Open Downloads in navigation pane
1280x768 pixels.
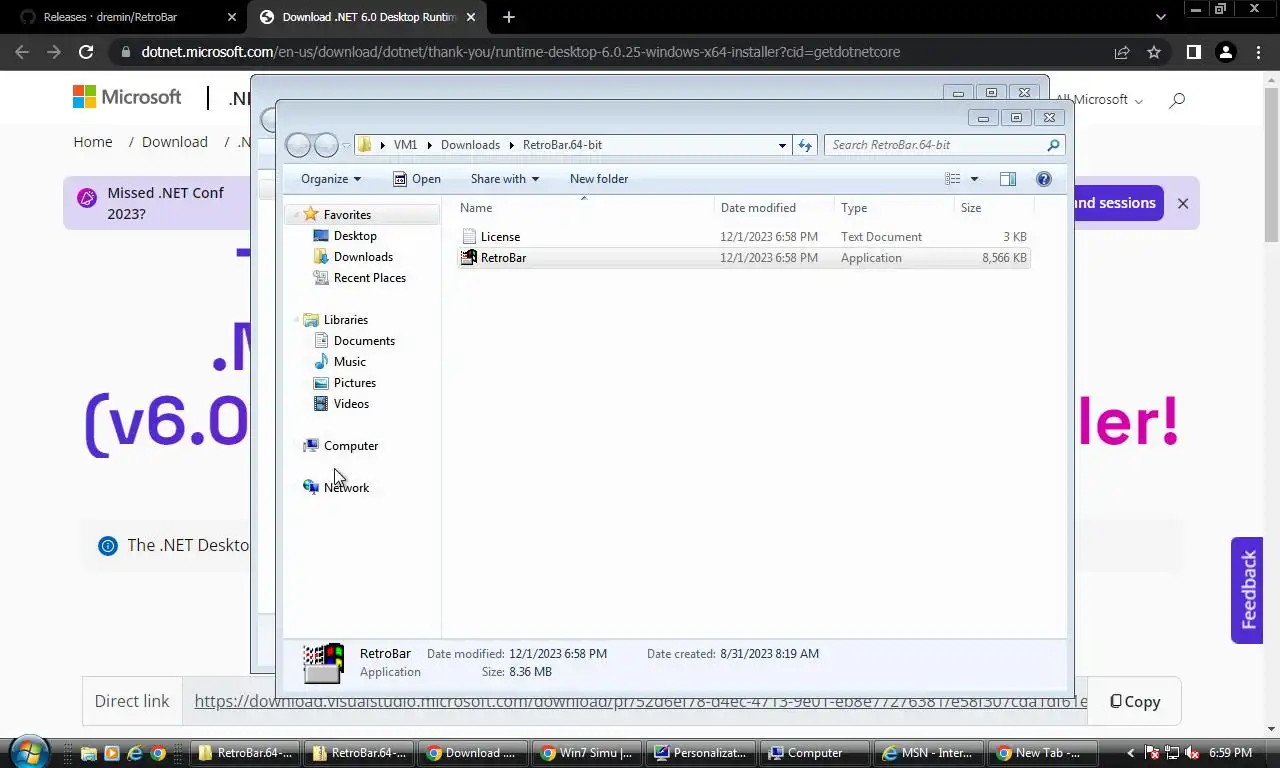(363, 257)
